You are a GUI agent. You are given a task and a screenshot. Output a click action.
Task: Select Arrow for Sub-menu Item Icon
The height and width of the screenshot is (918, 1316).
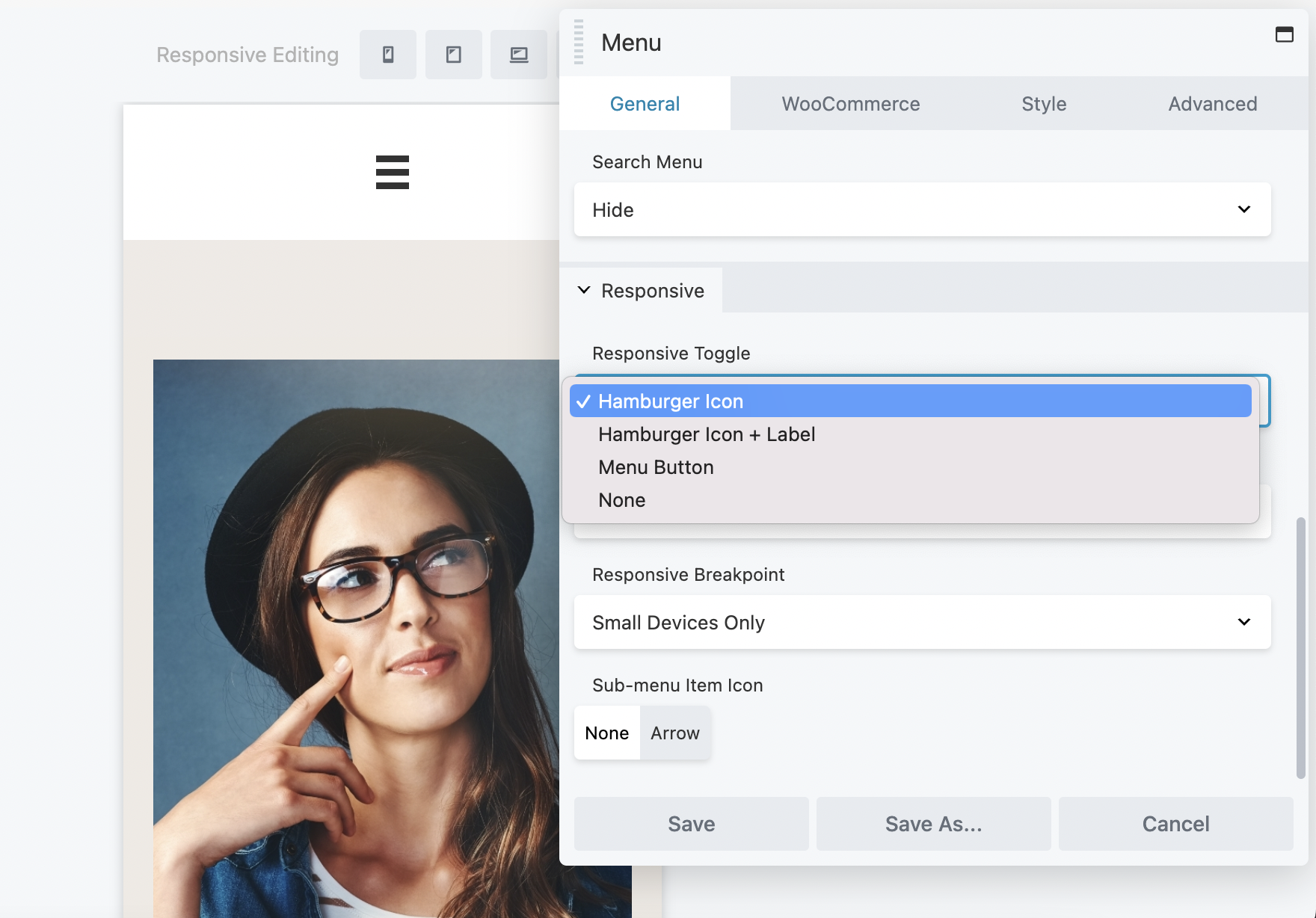(x=674, y=733)
